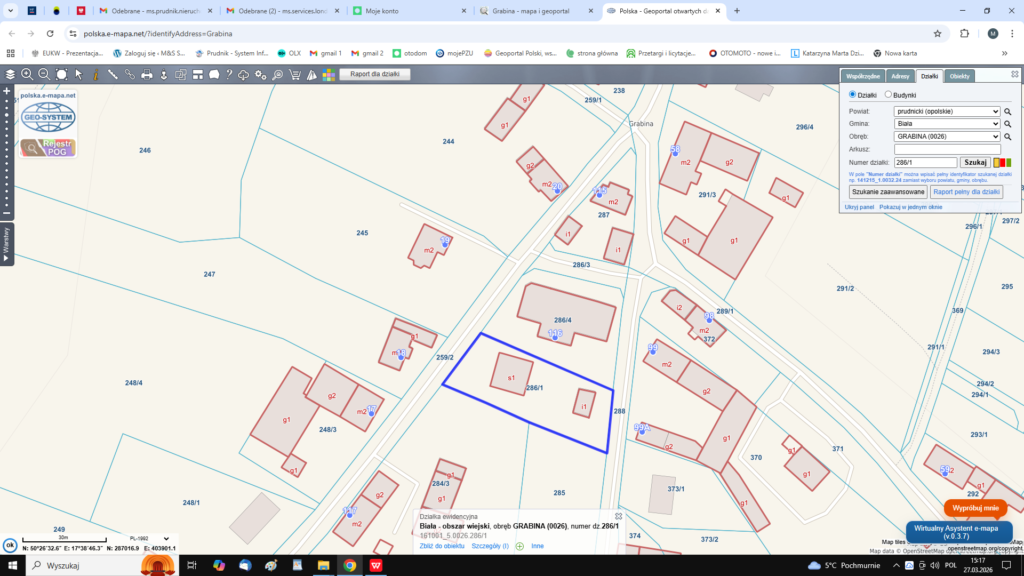The width and height of the screenshot is (1024, 576).
Task: Click the zoom out magnifier tool
Action: coord(44,75)
